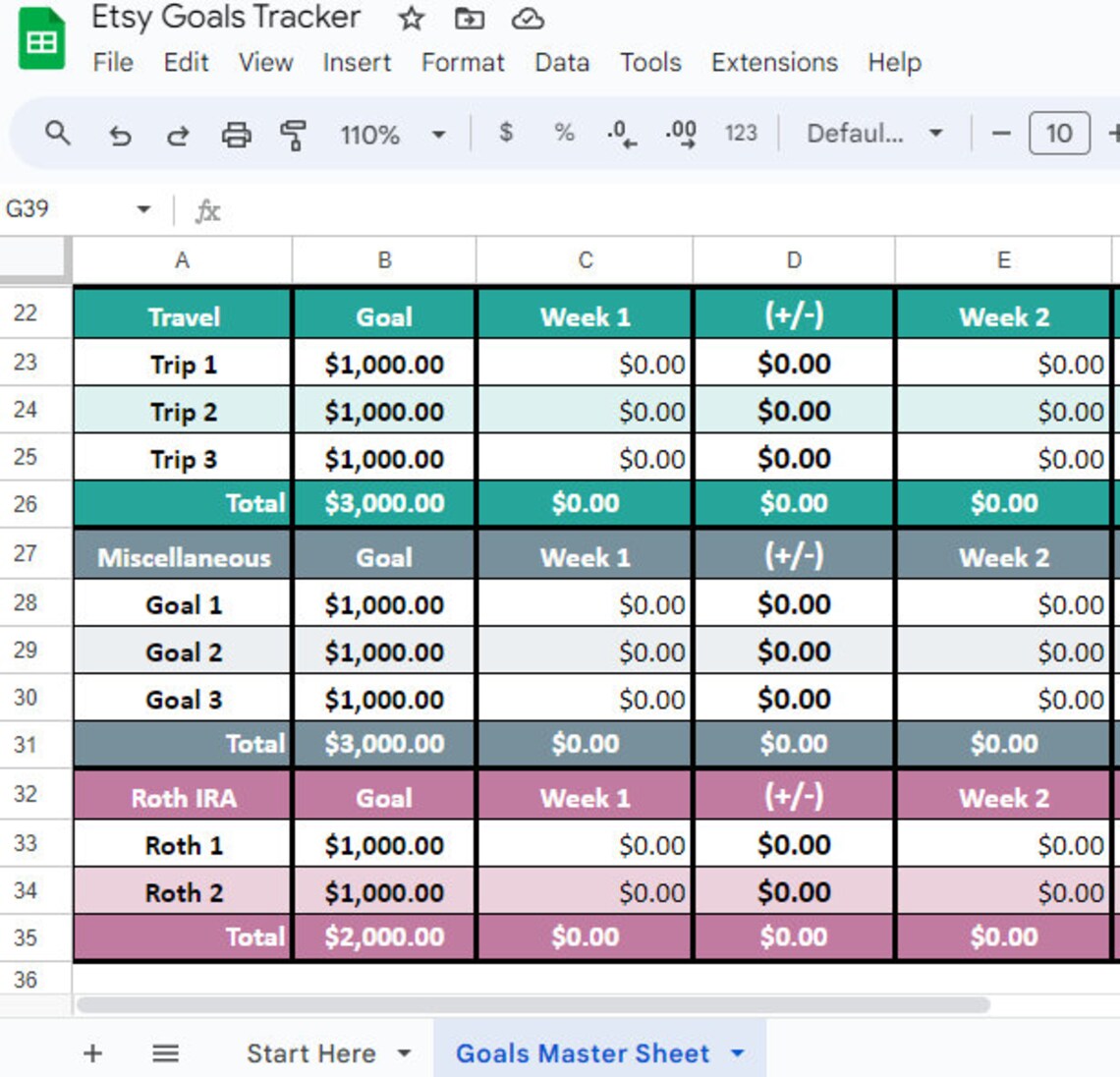Open the Name Box dropdown arrow
The width and height of the screenshot is (1120, 1077).
(142, 208)
